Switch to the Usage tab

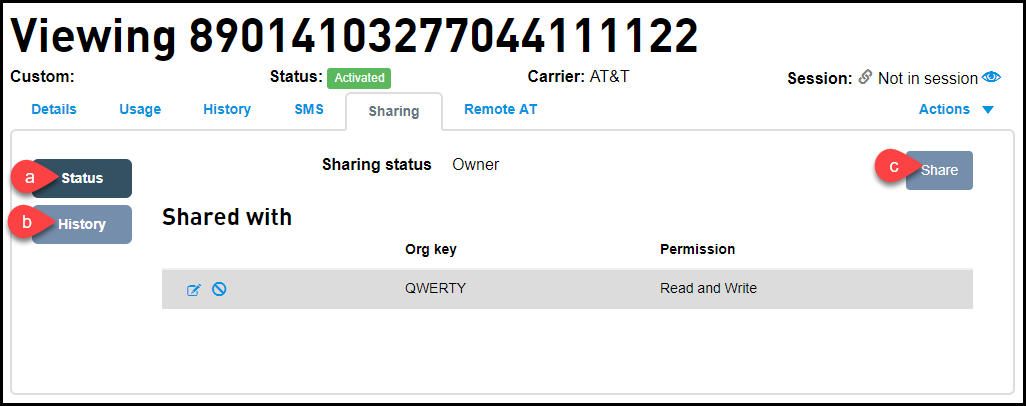point(140,109)
